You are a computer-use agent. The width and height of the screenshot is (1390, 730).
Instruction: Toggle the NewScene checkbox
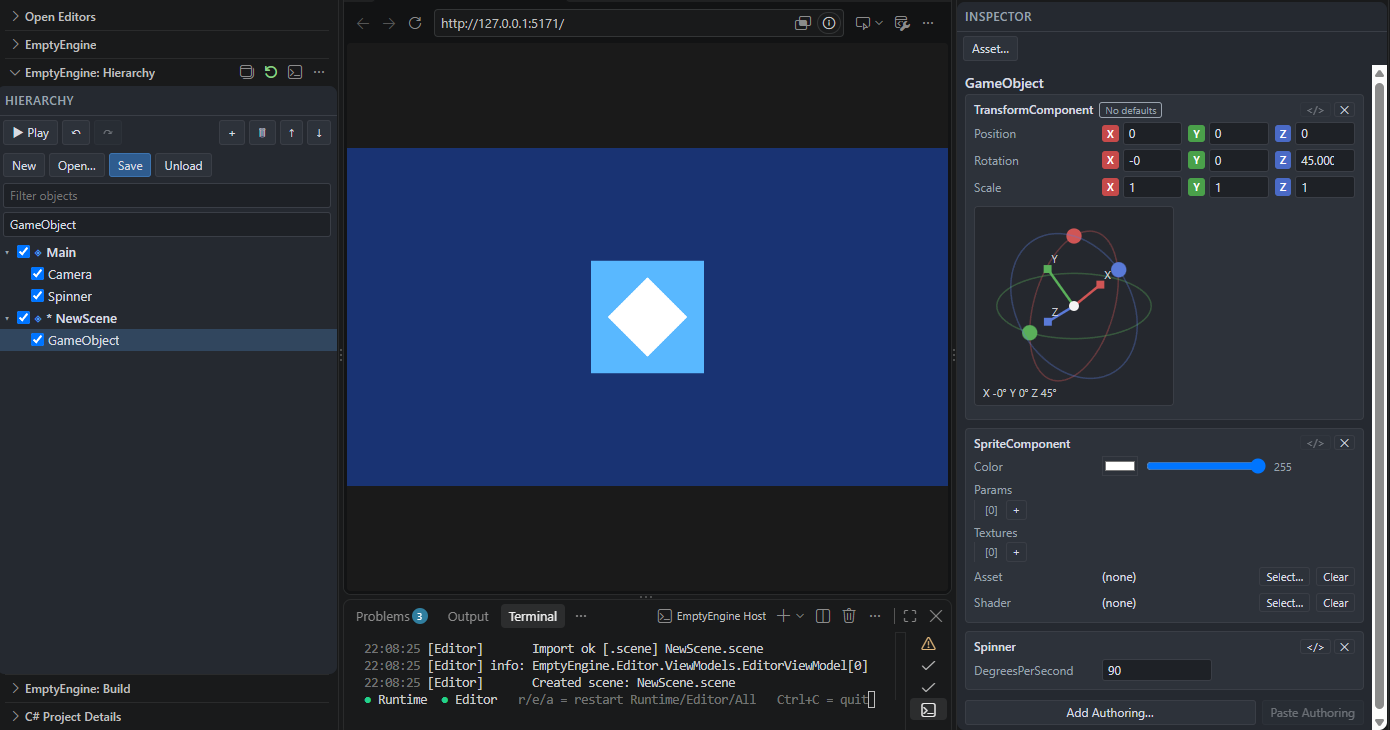[24, 318]
